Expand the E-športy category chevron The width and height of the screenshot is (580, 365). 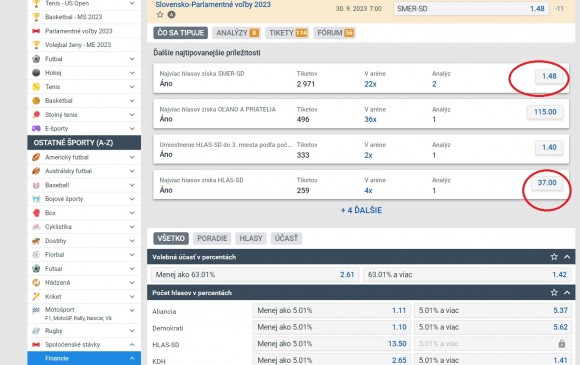(x=132, y=128)
